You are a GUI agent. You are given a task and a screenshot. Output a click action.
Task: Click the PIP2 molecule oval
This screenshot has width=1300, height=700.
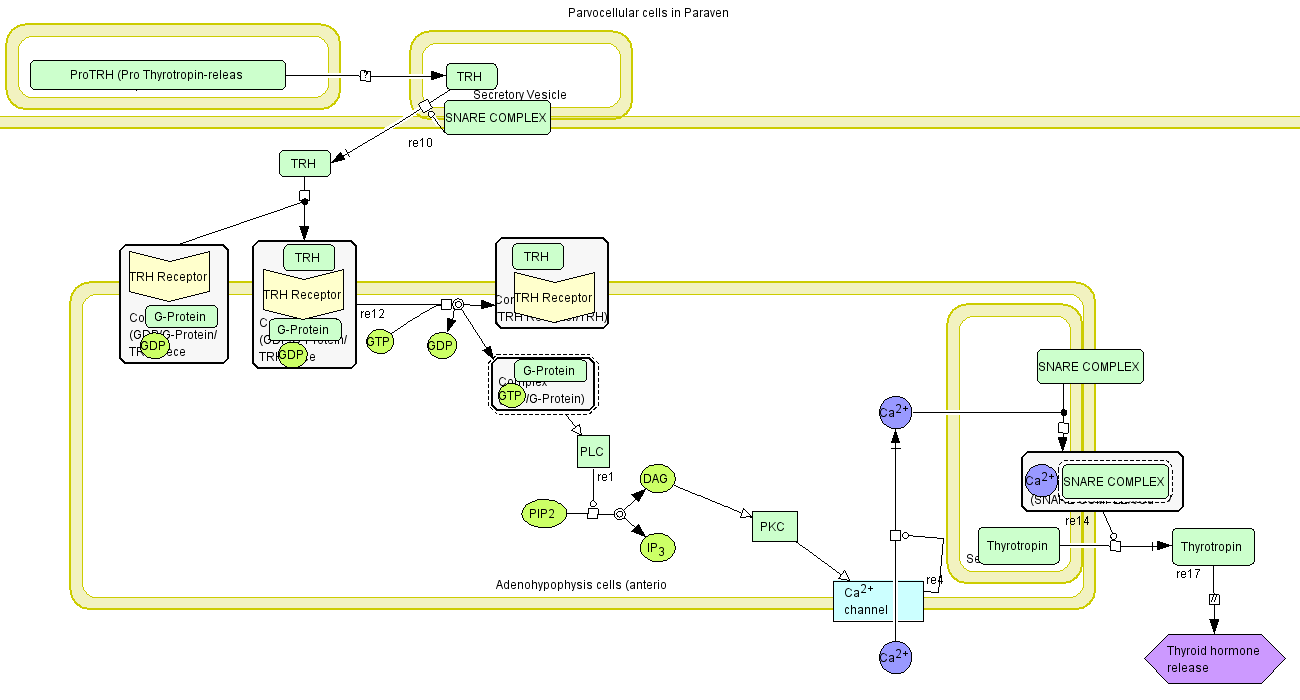(543, 514)
